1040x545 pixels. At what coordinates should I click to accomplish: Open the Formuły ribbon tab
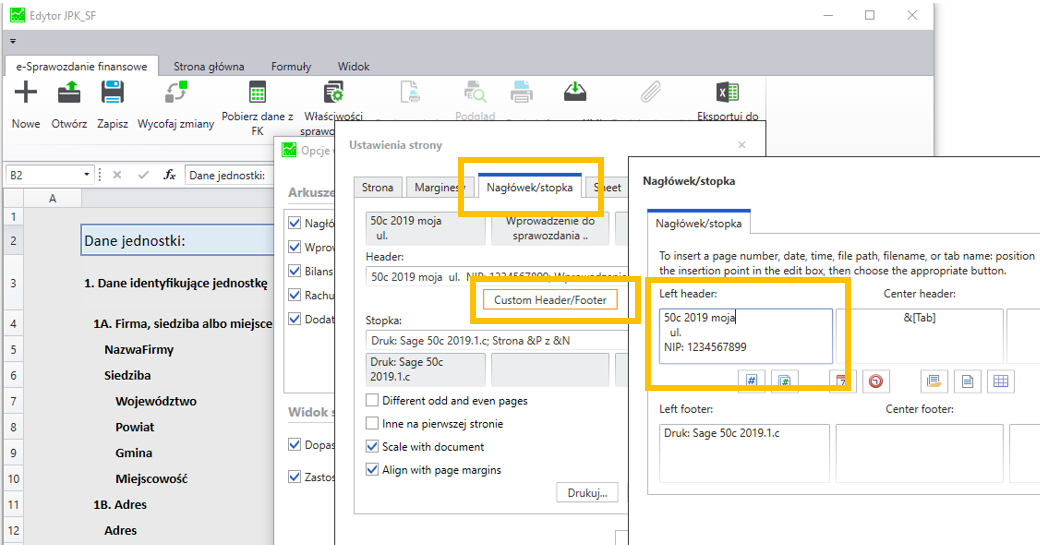(291, 66)
